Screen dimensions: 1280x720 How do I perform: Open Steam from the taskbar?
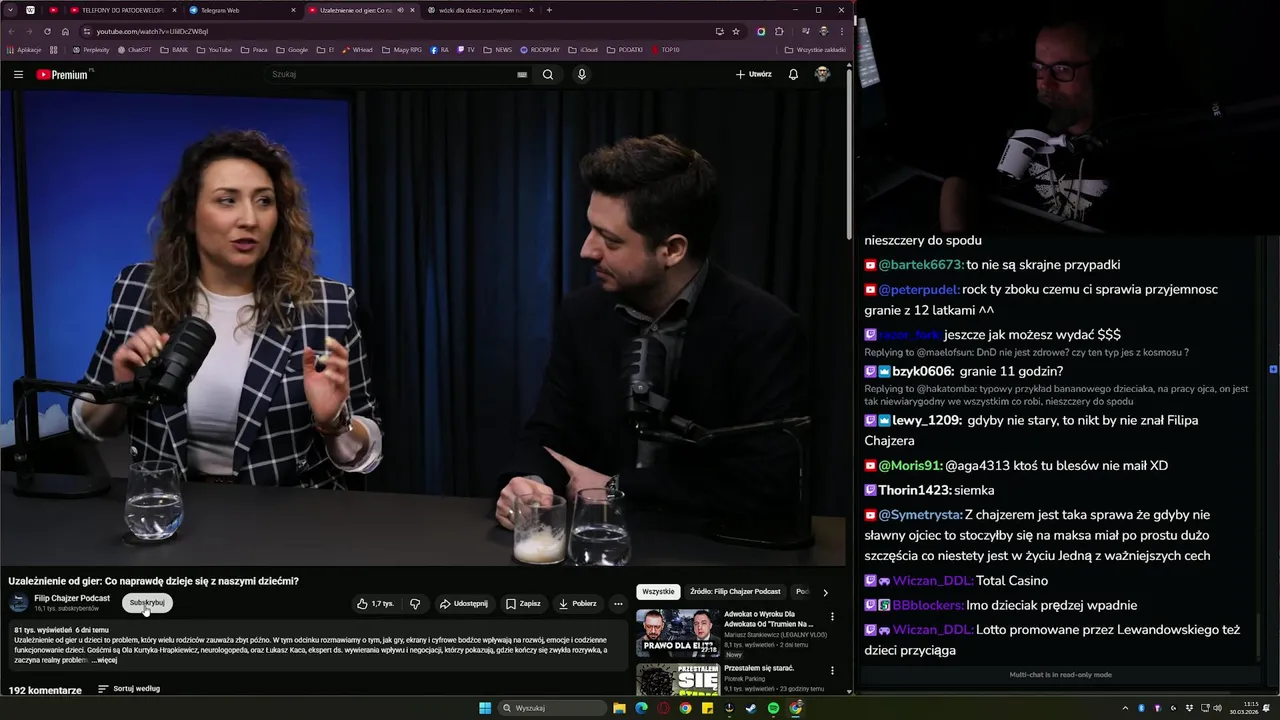click(x=751, y=708)
